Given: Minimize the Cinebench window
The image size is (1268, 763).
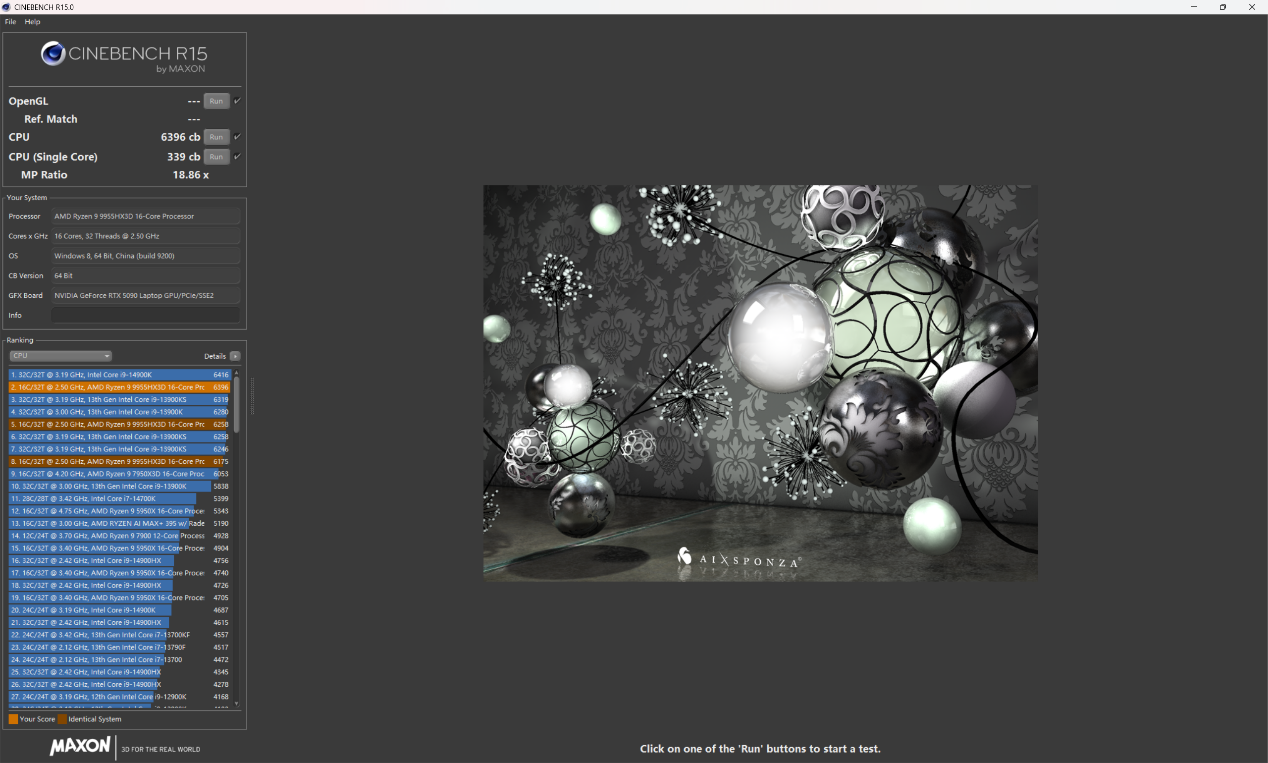Looking at the screenshot, I should click(x=1194, y=7).
